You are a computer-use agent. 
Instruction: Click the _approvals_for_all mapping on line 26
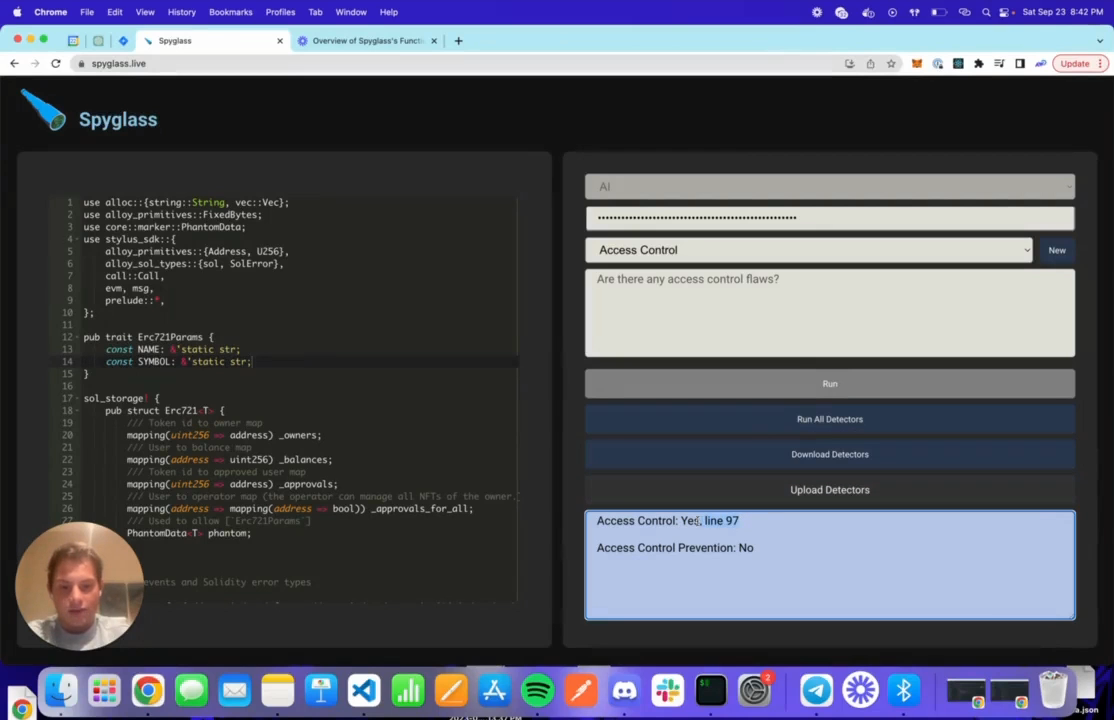tap(300, 509)
